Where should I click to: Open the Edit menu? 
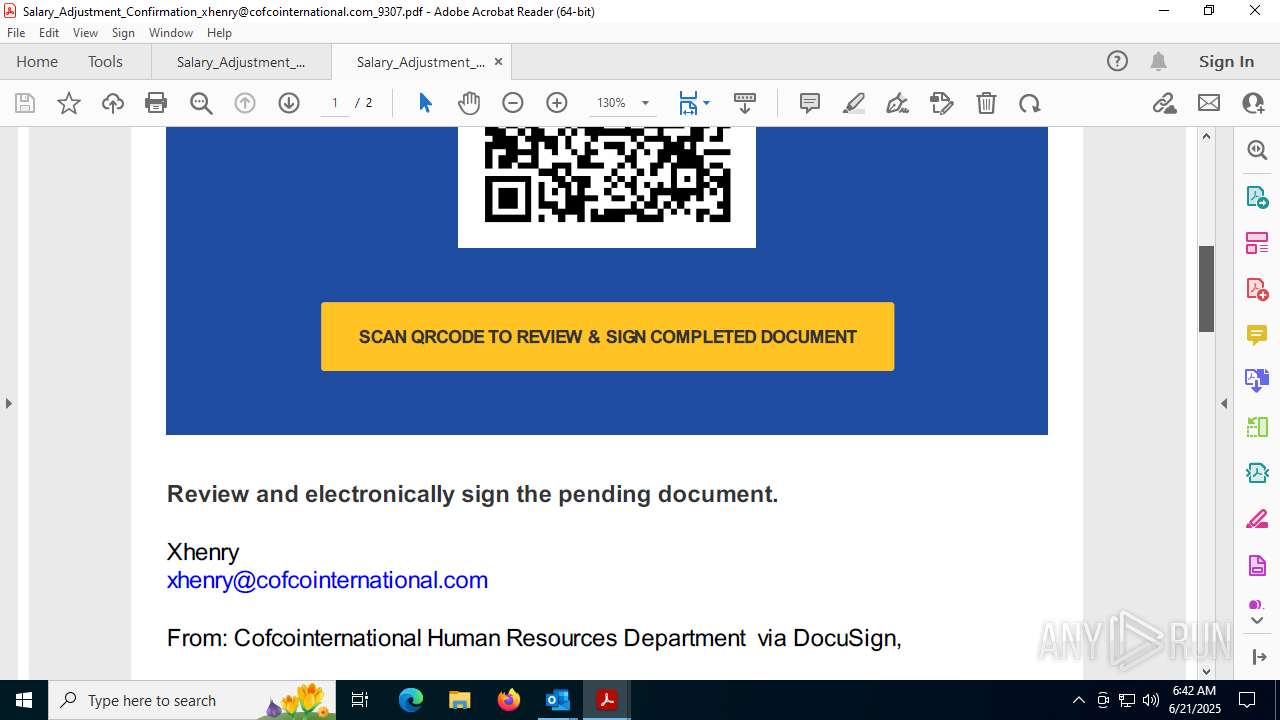coord(49,33)
